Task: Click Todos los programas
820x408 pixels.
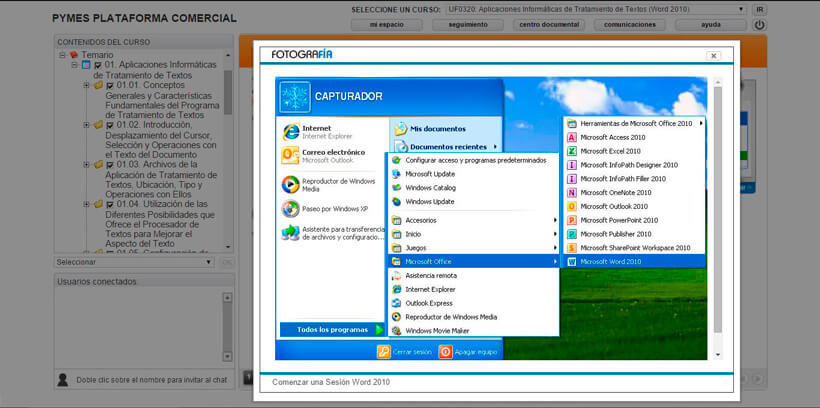Action: click(x=332, y=330)
